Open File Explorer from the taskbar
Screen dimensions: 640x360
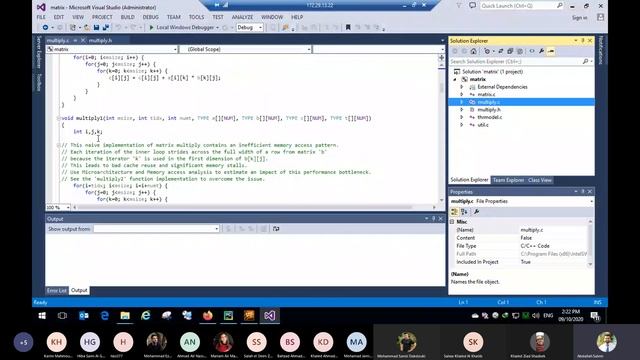pos(125,316)
